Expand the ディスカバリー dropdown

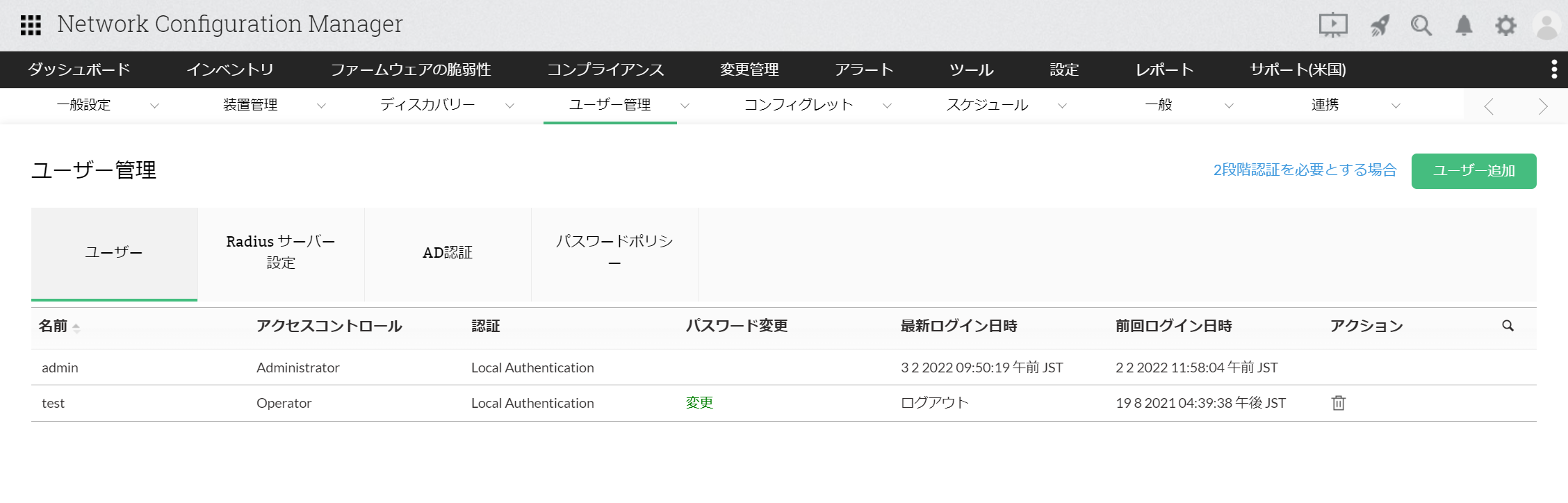[x=509, y=106]
